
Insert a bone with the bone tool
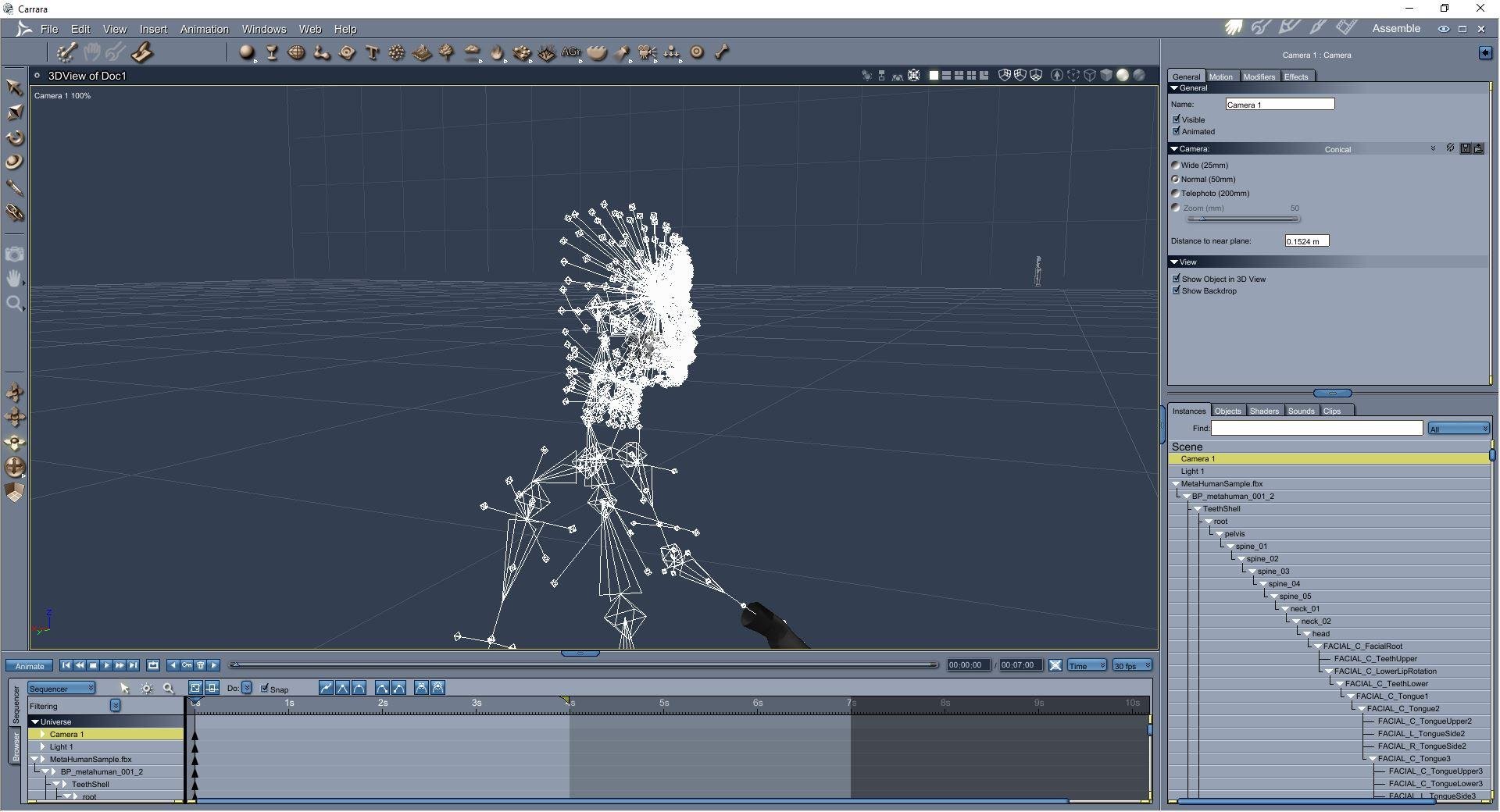click(722, 52)
